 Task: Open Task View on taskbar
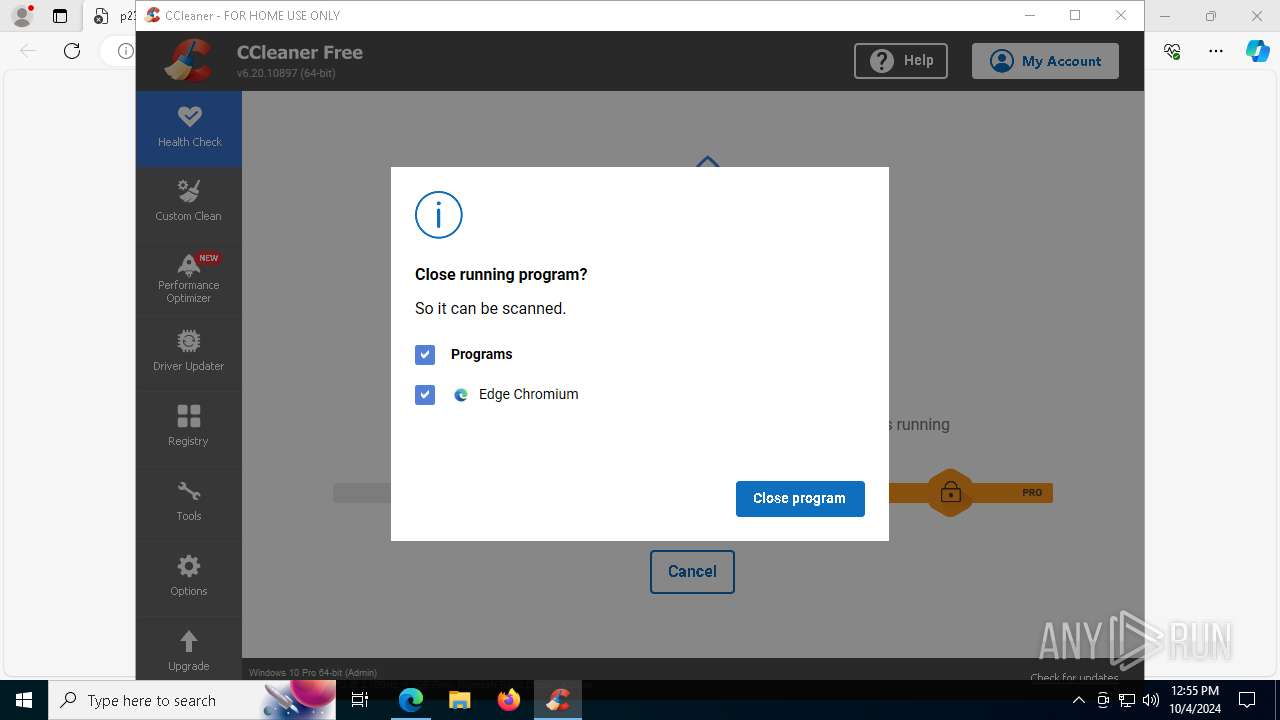tap(361, 701)
